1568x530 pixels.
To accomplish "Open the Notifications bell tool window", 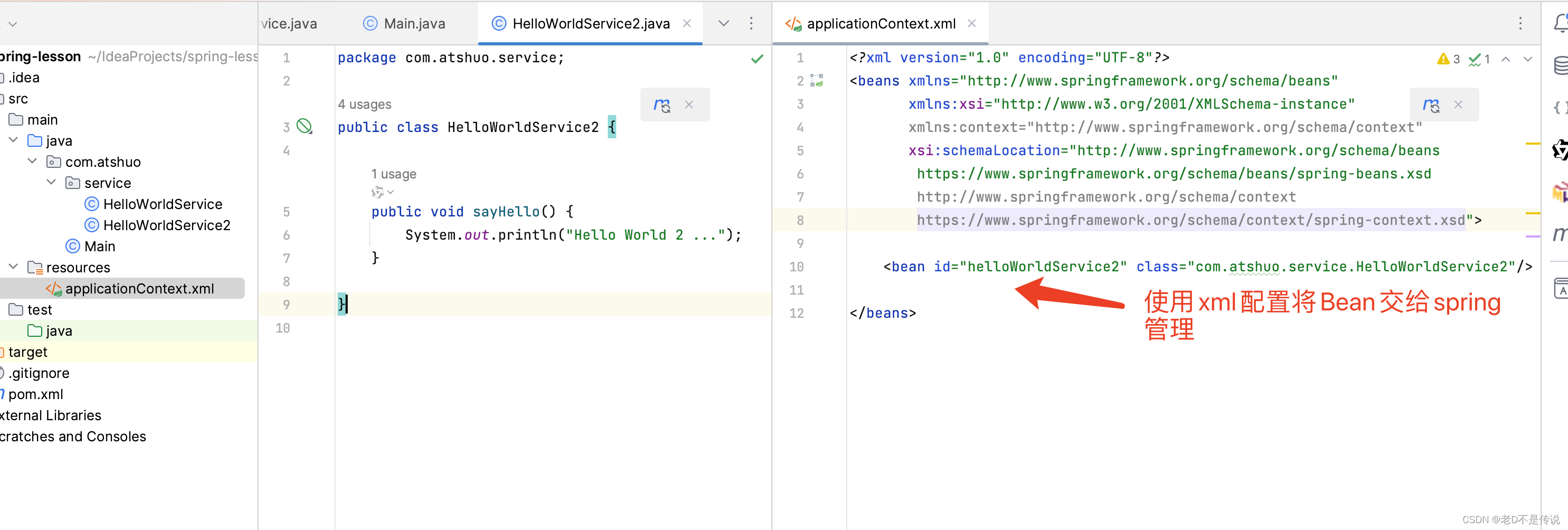I will click(1561, 23).
